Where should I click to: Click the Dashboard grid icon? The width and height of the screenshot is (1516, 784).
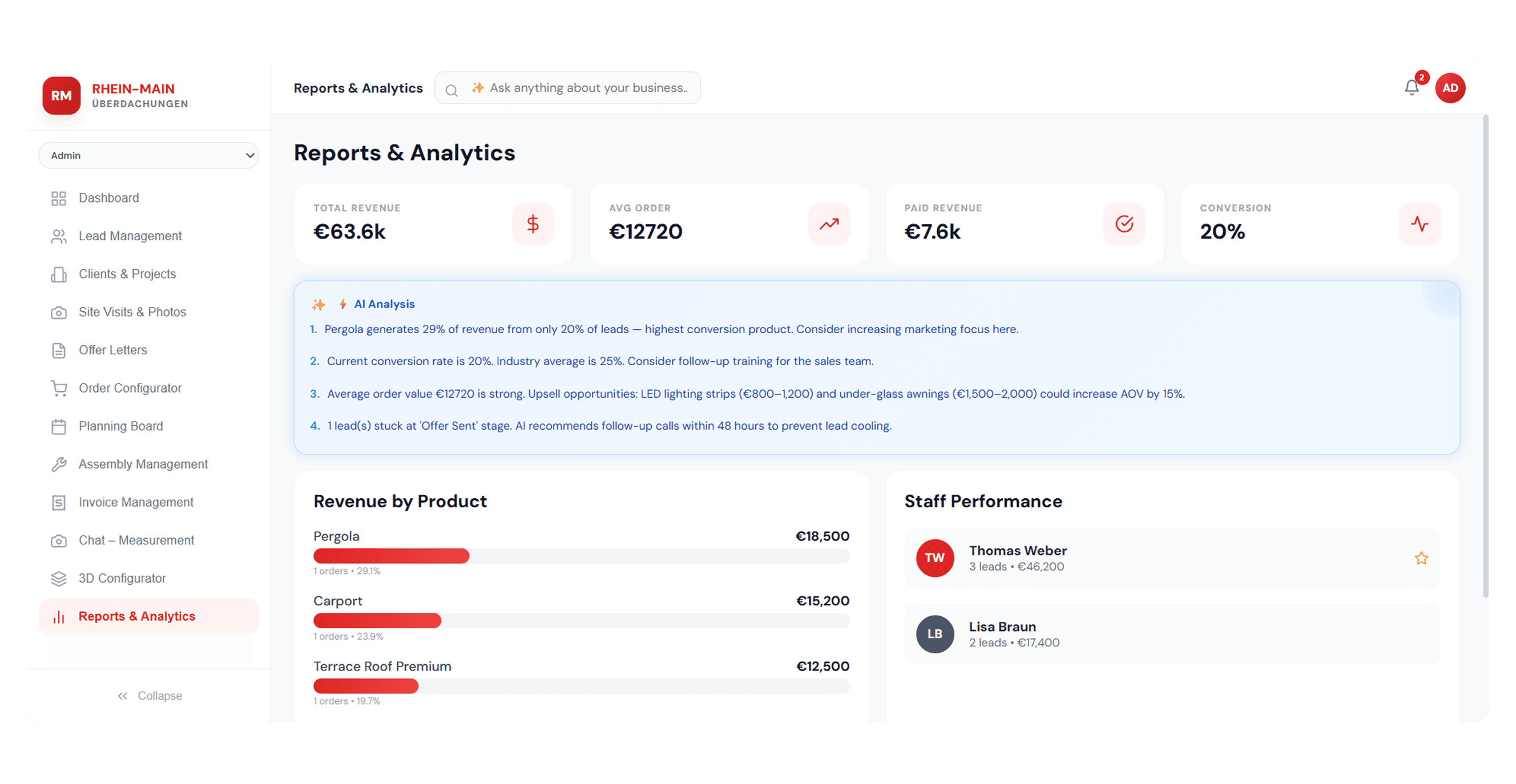(x=58, y=198)
